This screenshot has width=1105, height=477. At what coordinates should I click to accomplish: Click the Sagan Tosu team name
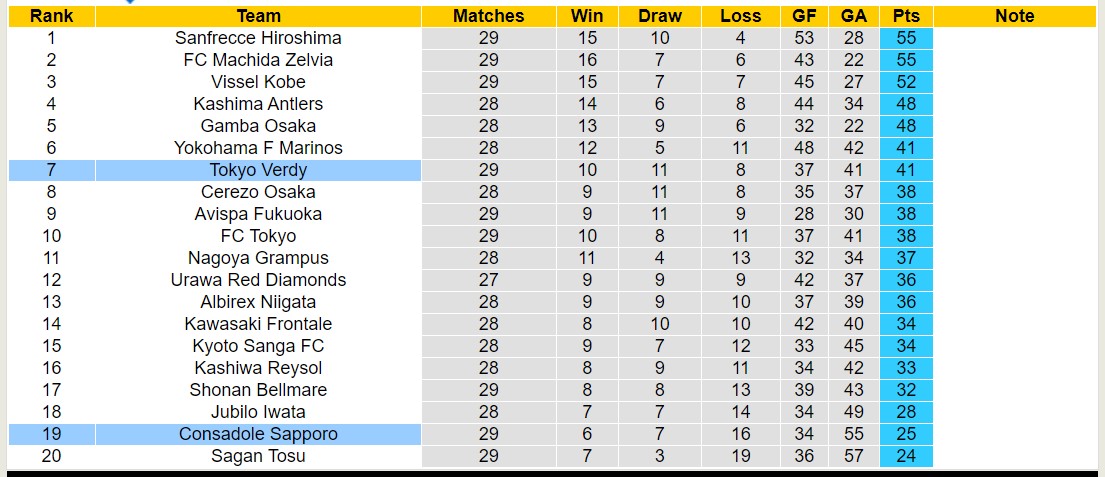coord(258,456)
